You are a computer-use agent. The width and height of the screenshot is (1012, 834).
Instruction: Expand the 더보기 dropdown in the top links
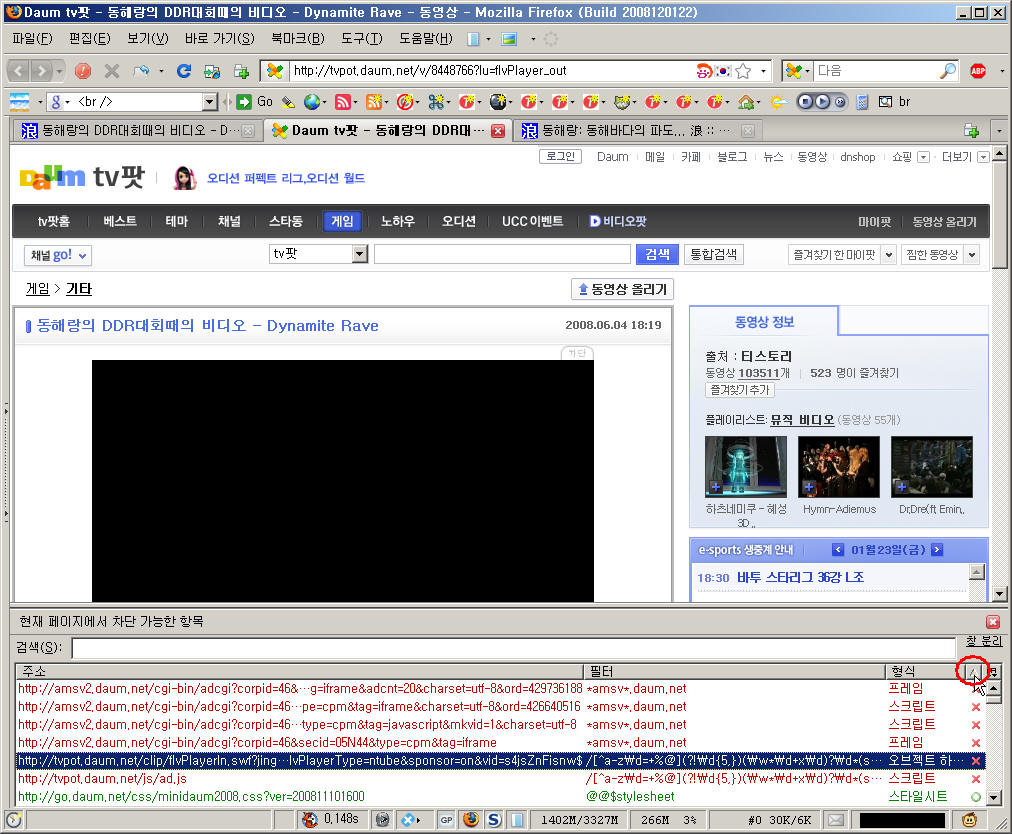pyautogui.click(x=982, y=157)
